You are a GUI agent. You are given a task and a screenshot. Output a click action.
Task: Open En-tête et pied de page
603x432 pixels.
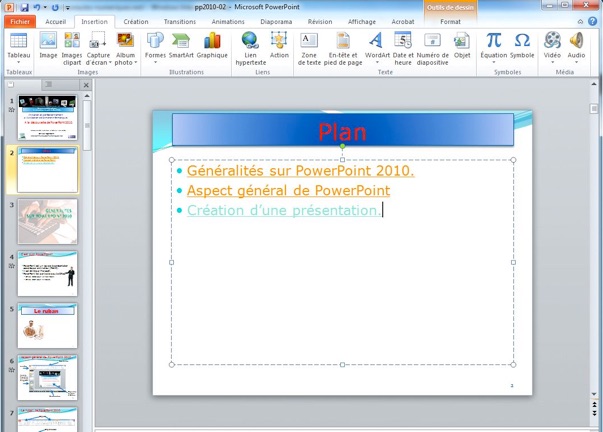343,48
